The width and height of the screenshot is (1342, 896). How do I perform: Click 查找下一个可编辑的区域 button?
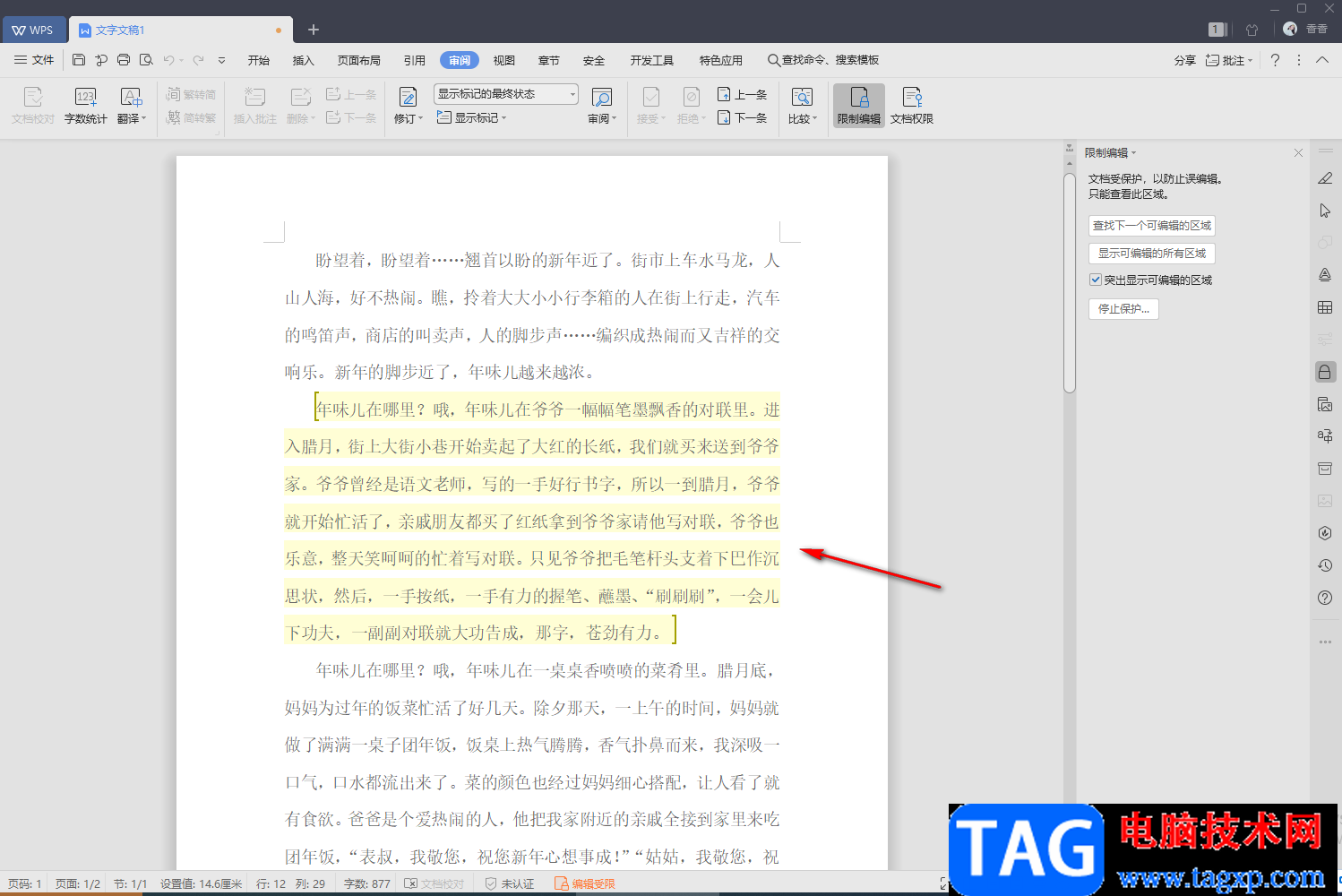coord(1152,225)
